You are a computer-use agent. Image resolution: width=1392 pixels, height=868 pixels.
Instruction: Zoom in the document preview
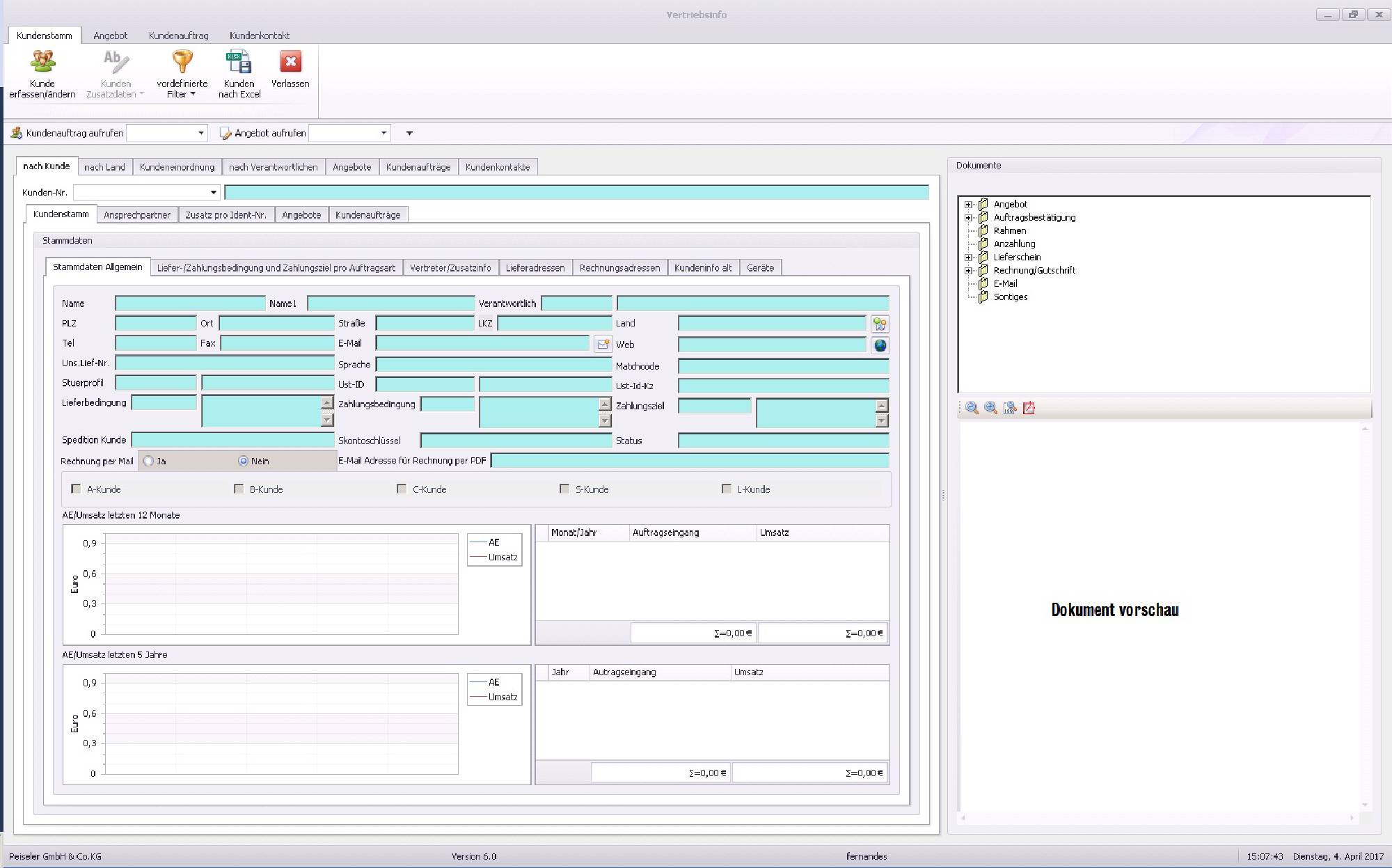click(990, 408)
